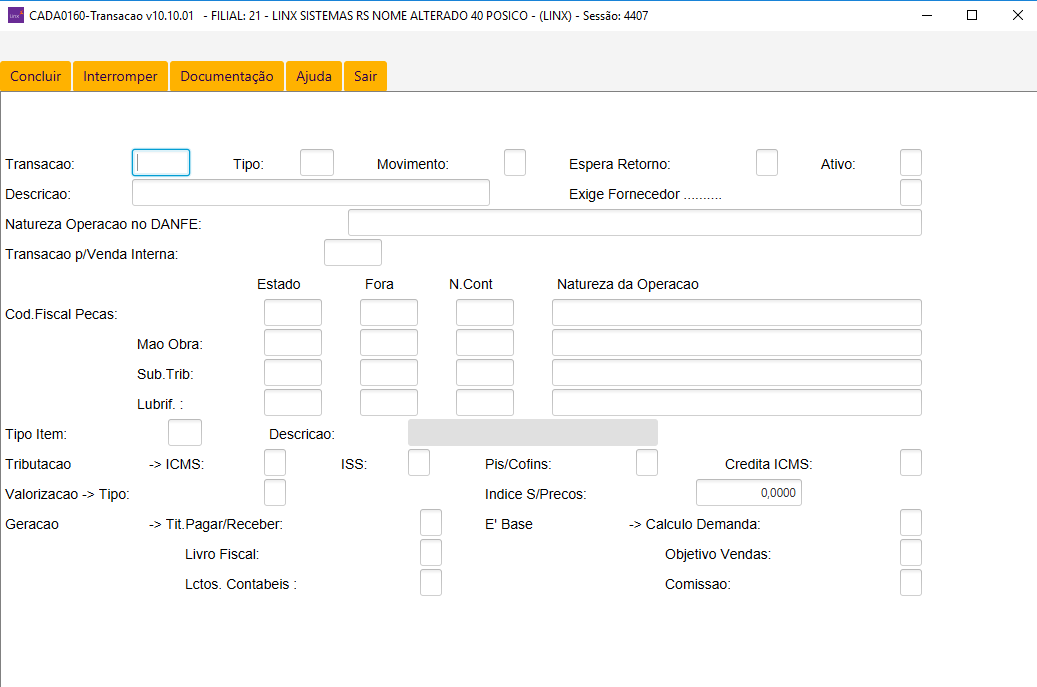The width and height of the screenshot is (1037, 687).
Task: Click the Exige Fornecedor box
Action: [x=911, y=193]
